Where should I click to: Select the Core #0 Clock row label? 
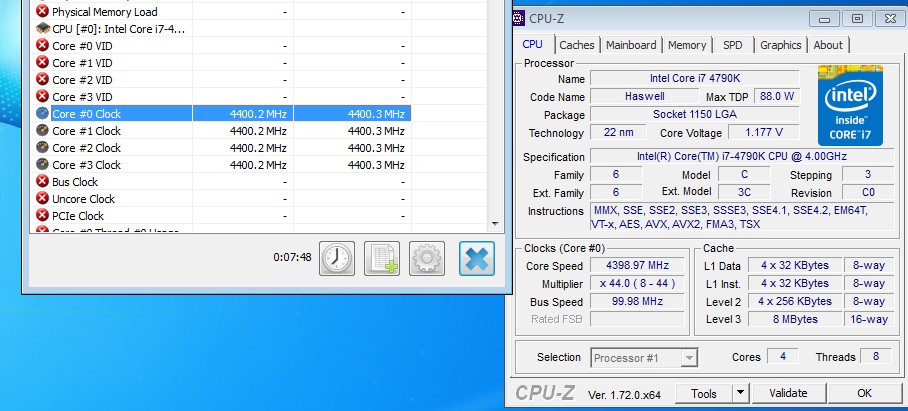[x=87, y=113]
